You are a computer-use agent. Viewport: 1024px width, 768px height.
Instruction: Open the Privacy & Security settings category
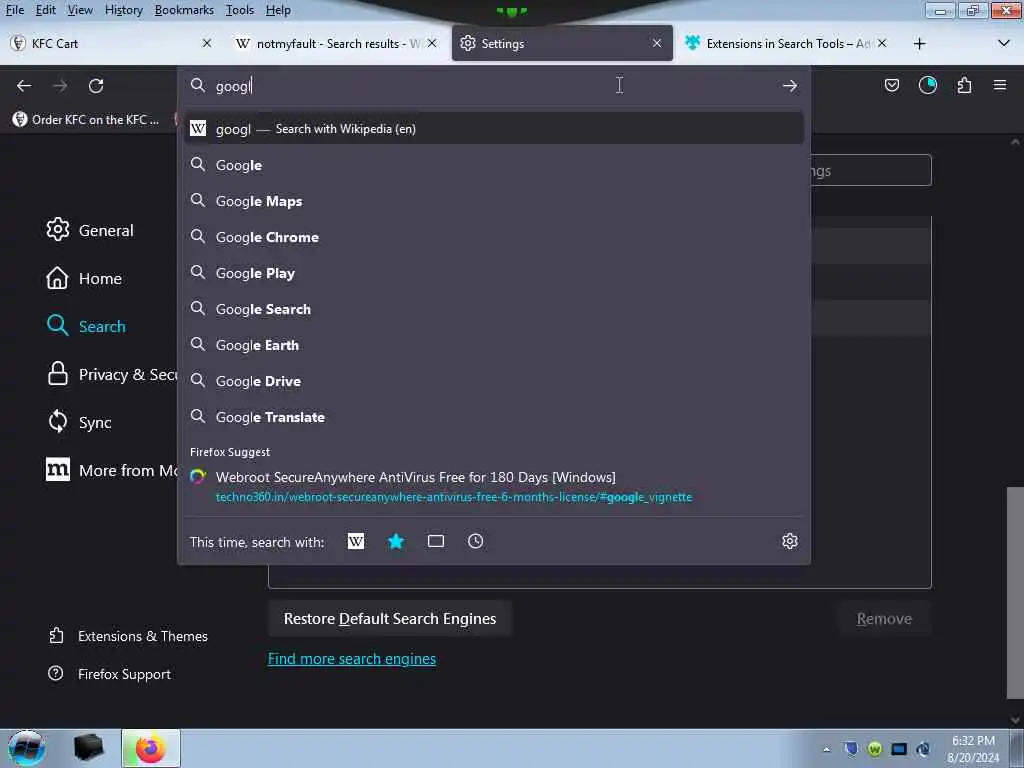point(111,374)
